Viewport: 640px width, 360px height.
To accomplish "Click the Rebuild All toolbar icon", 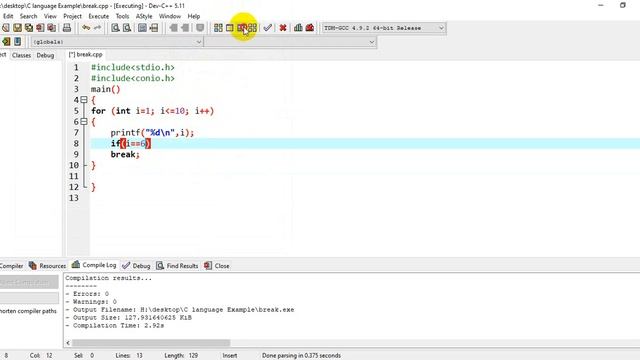I will point(252,28).
